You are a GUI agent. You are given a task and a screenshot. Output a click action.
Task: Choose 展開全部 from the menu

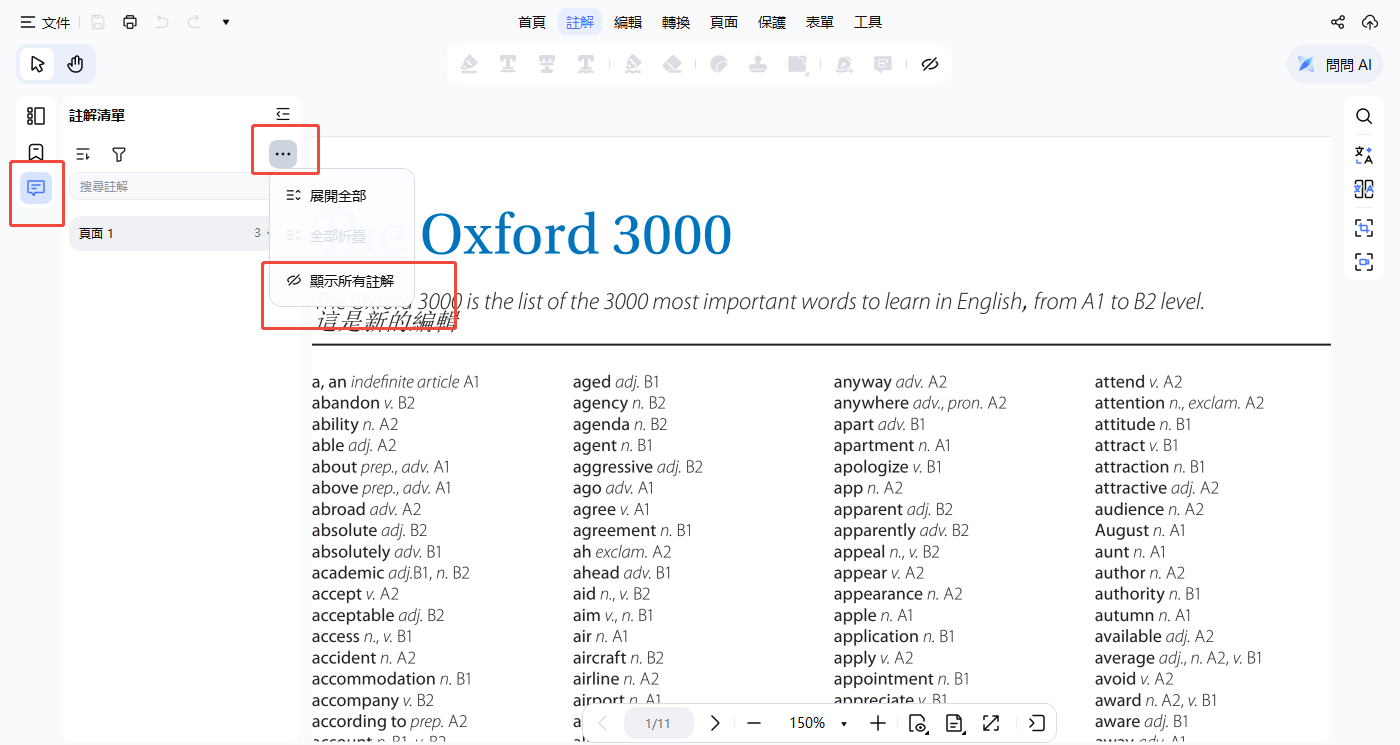342,195
